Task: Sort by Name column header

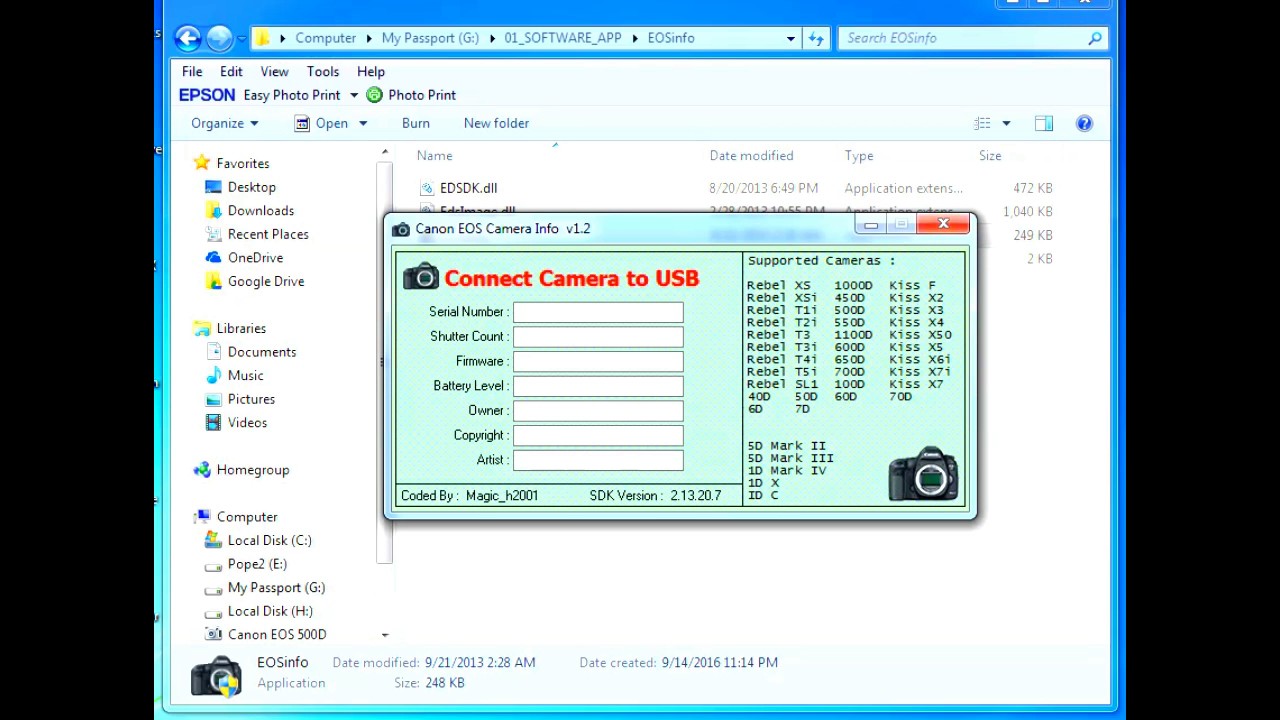Action: pyautogui.click(x=434, y=156)
